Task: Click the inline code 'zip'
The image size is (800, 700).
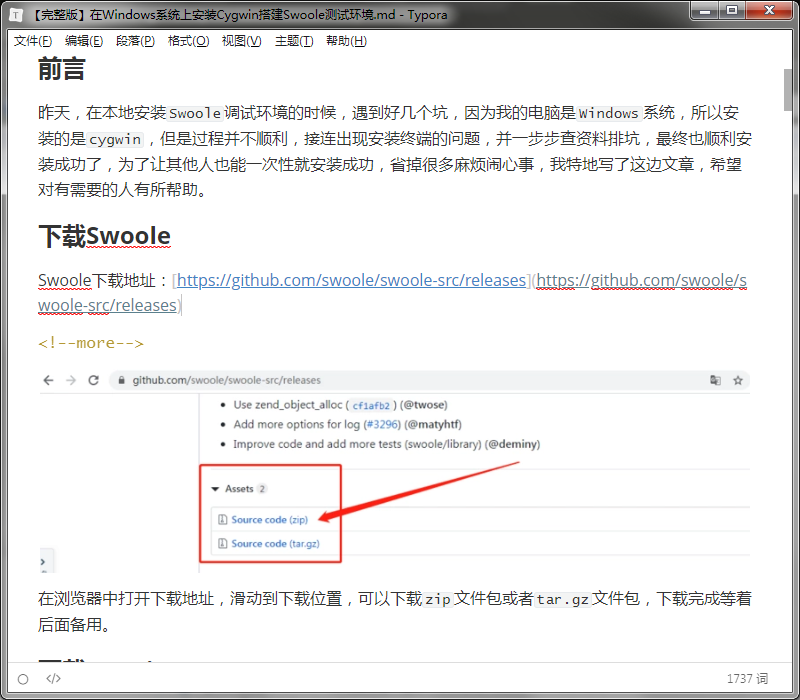Action: click(438, 599)
